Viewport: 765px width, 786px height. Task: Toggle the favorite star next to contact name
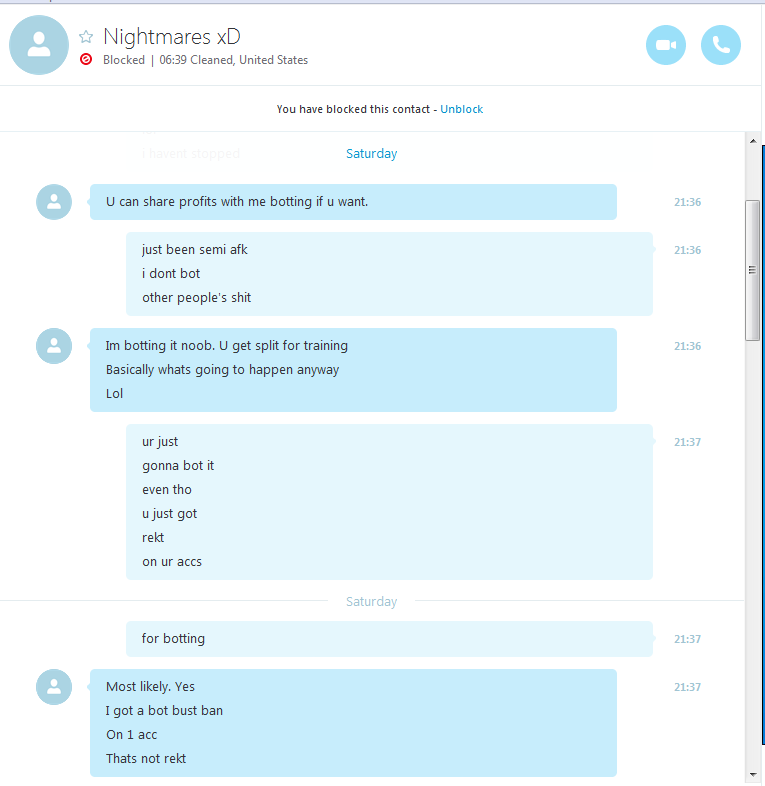pos(86,37)
